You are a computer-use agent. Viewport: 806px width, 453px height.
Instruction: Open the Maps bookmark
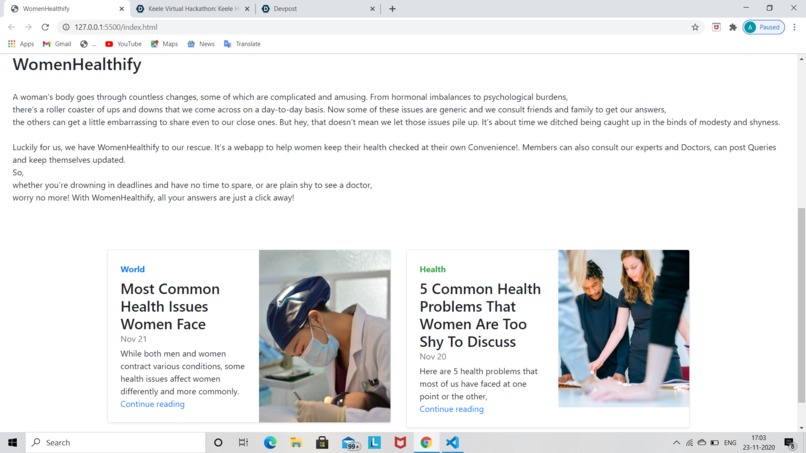click(x=164, y=44)
